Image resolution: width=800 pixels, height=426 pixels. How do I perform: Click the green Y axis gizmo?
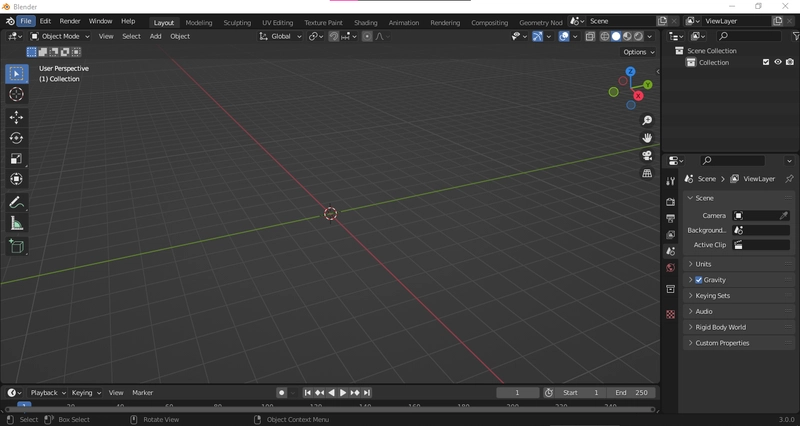coord(647,85)
